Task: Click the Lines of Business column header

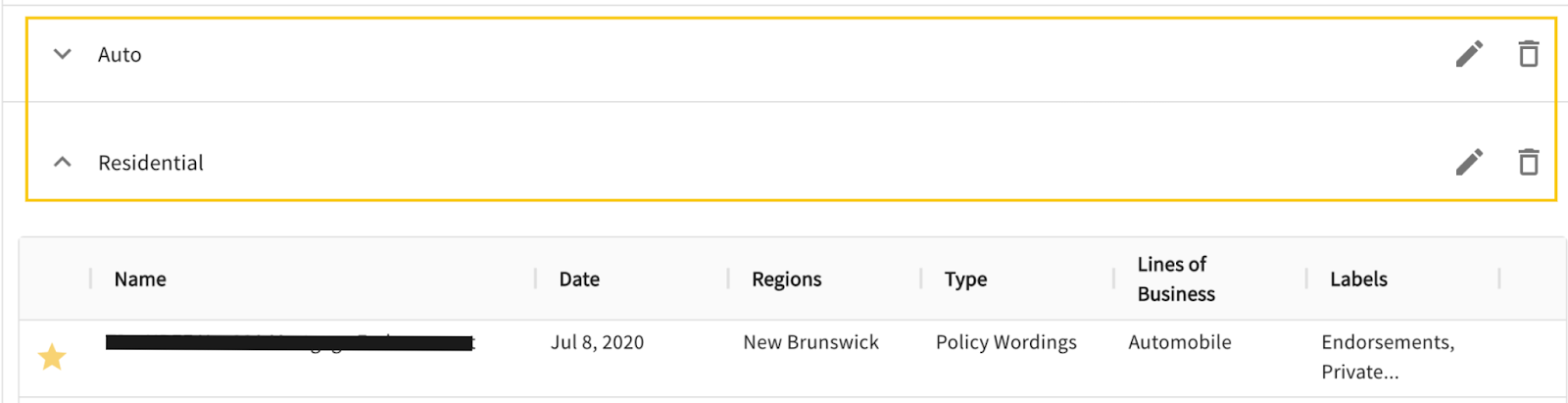Action: tap(1175, 279)
